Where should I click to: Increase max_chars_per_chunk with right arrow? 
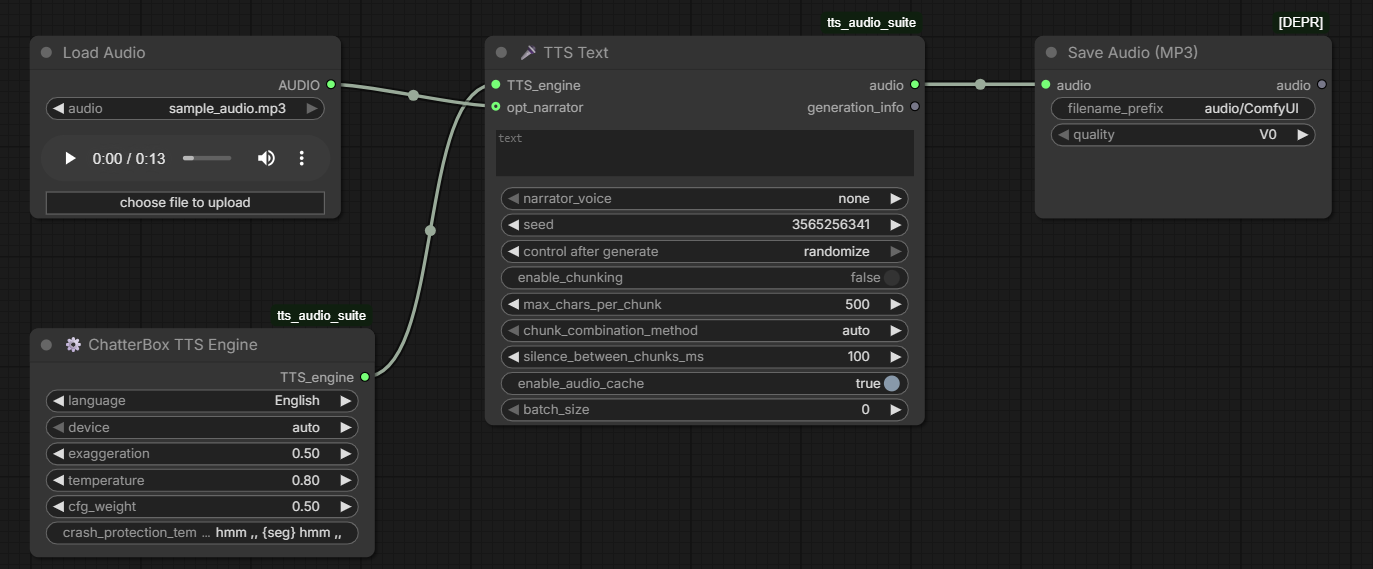coord(896,305)
